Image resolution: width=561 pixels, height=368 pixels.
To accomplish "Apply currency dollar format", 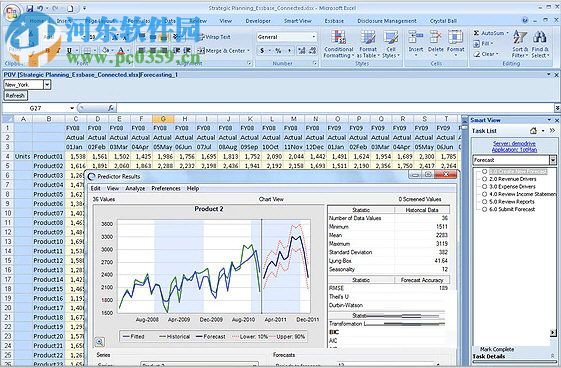I will (262, 51).
